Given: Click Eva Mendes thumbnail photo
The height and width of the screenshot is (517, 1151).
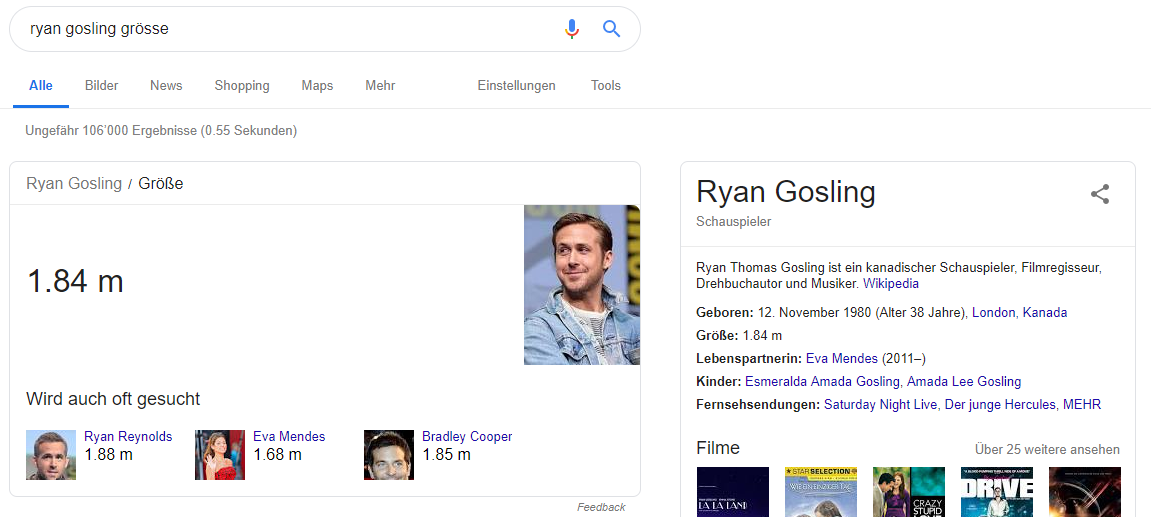Looking at the screenshot, I should point(220,455).
